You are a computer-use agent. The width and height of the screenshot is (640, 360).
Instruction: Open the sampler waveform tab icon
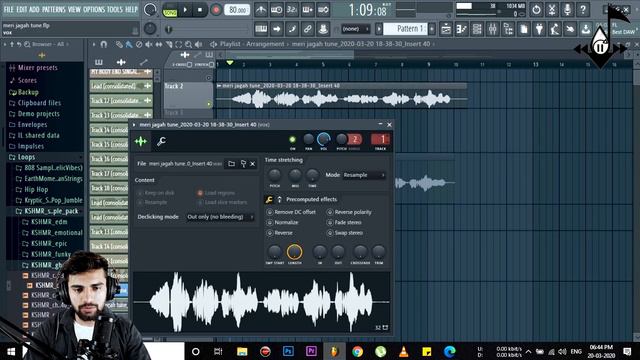tap(141, 141)
